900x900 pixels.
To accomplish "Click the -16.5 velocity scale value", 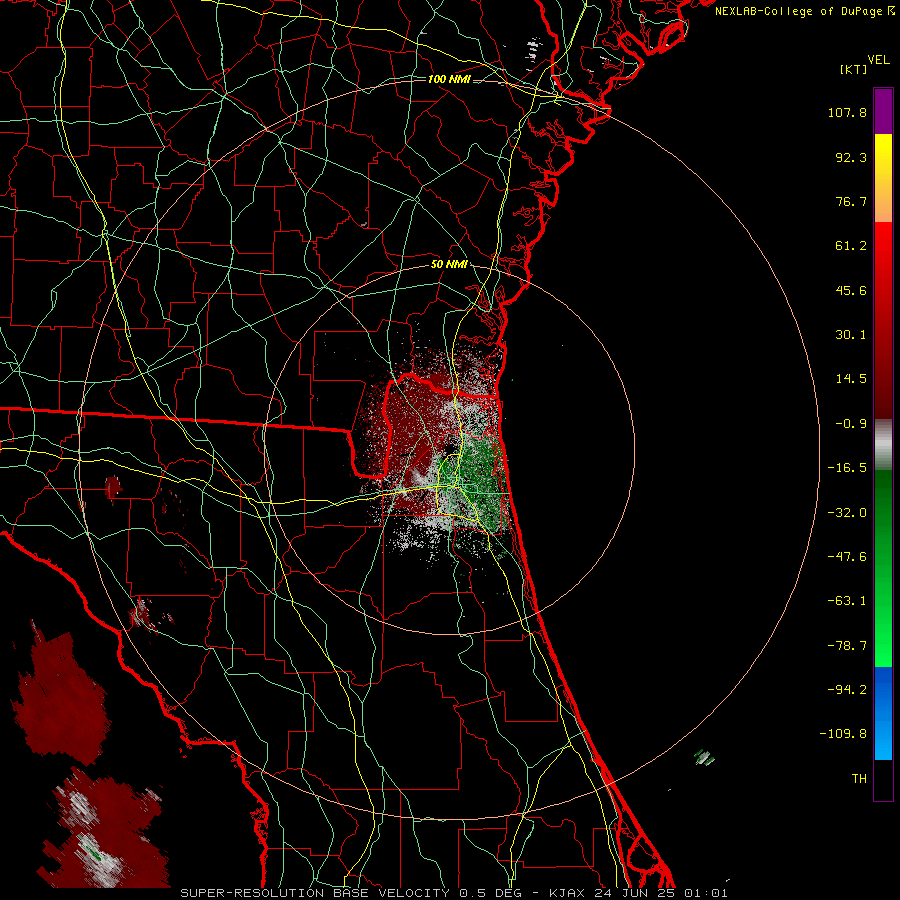I will point(847,468).
